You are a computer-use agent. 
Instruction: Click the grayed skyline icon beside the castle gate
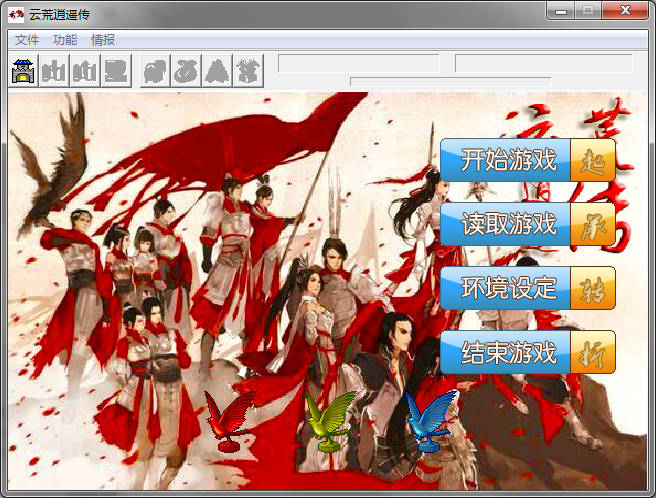click(x=54, y=71)
